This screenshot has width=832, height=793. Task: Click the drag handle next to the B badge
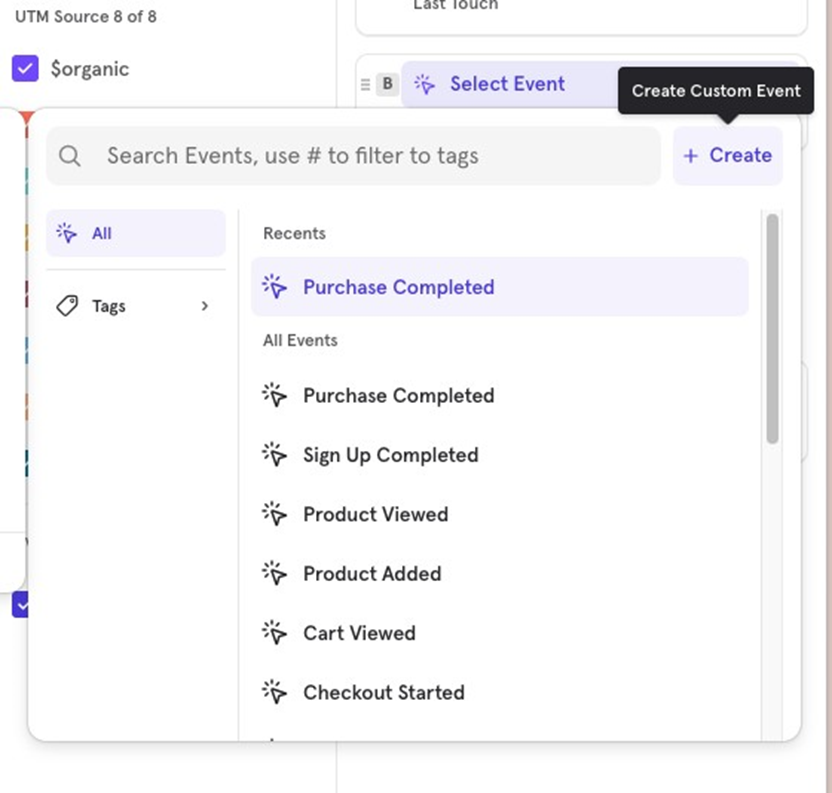tap(366, 85)
